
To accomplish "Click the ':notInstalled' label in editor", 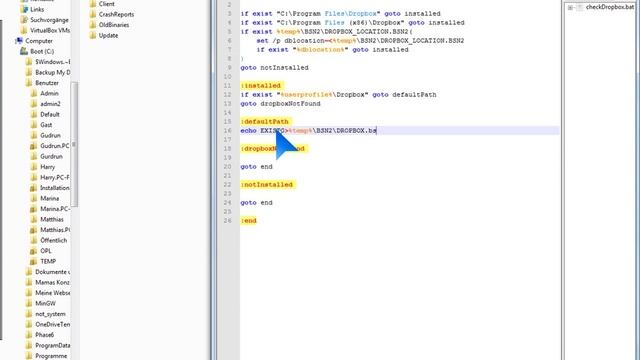I will click(x=267, y=184).
